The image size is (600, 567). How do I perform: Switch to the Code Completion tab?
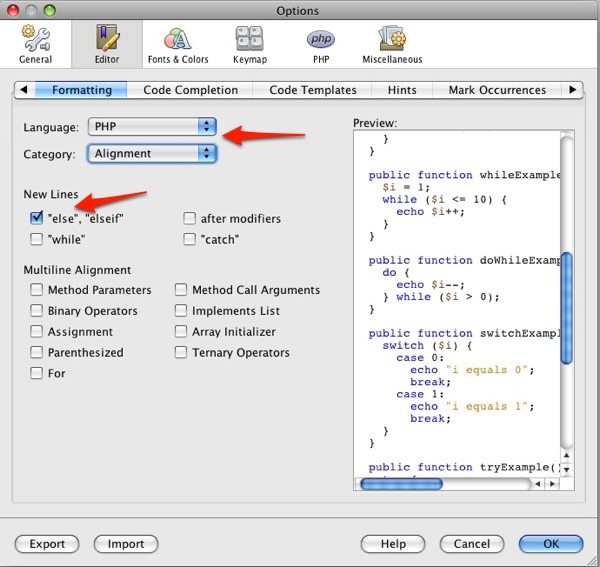190,90
